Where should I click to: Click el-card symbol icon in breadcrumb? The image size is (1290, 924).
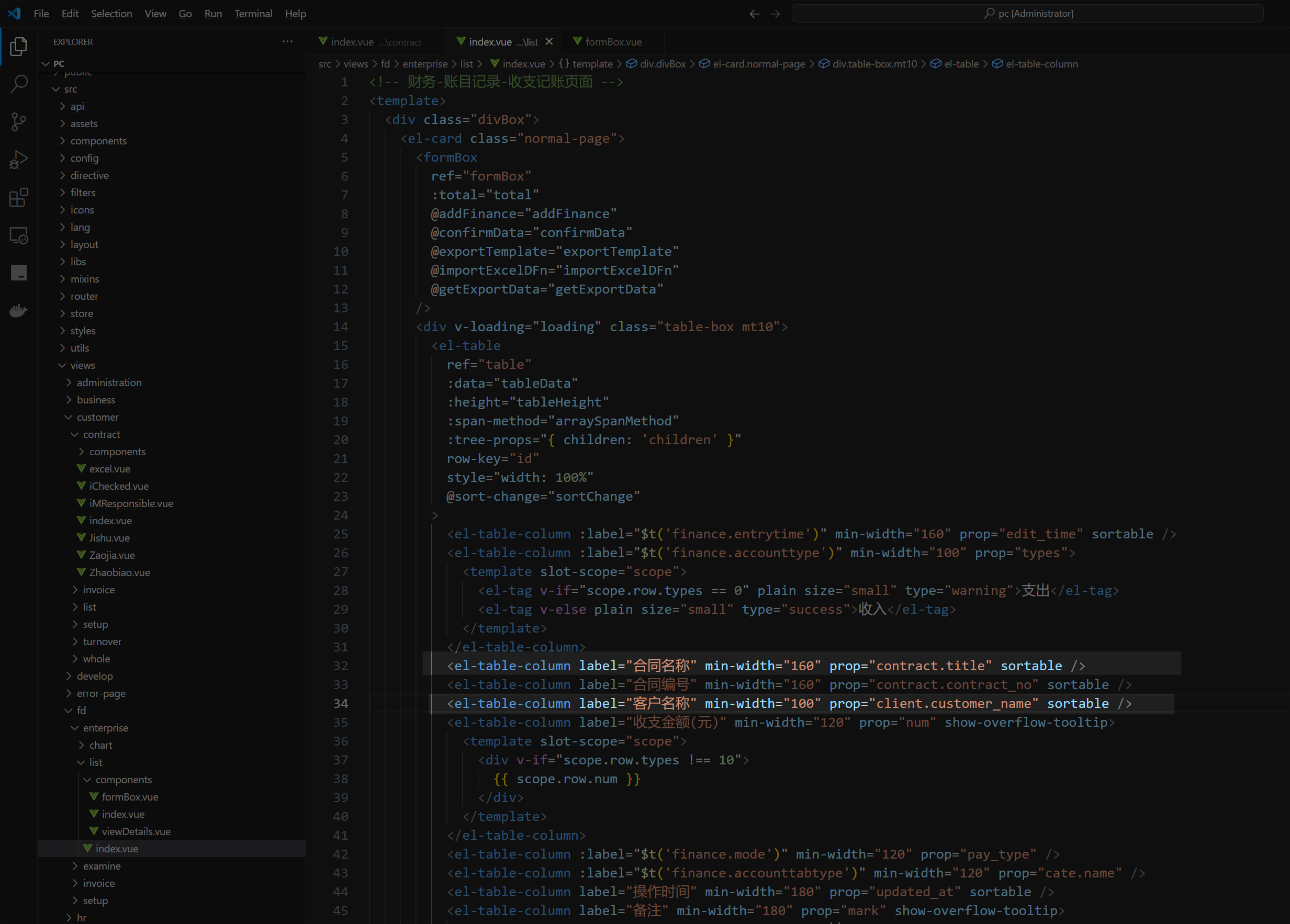pyautogui.click(x=704, y=64)
